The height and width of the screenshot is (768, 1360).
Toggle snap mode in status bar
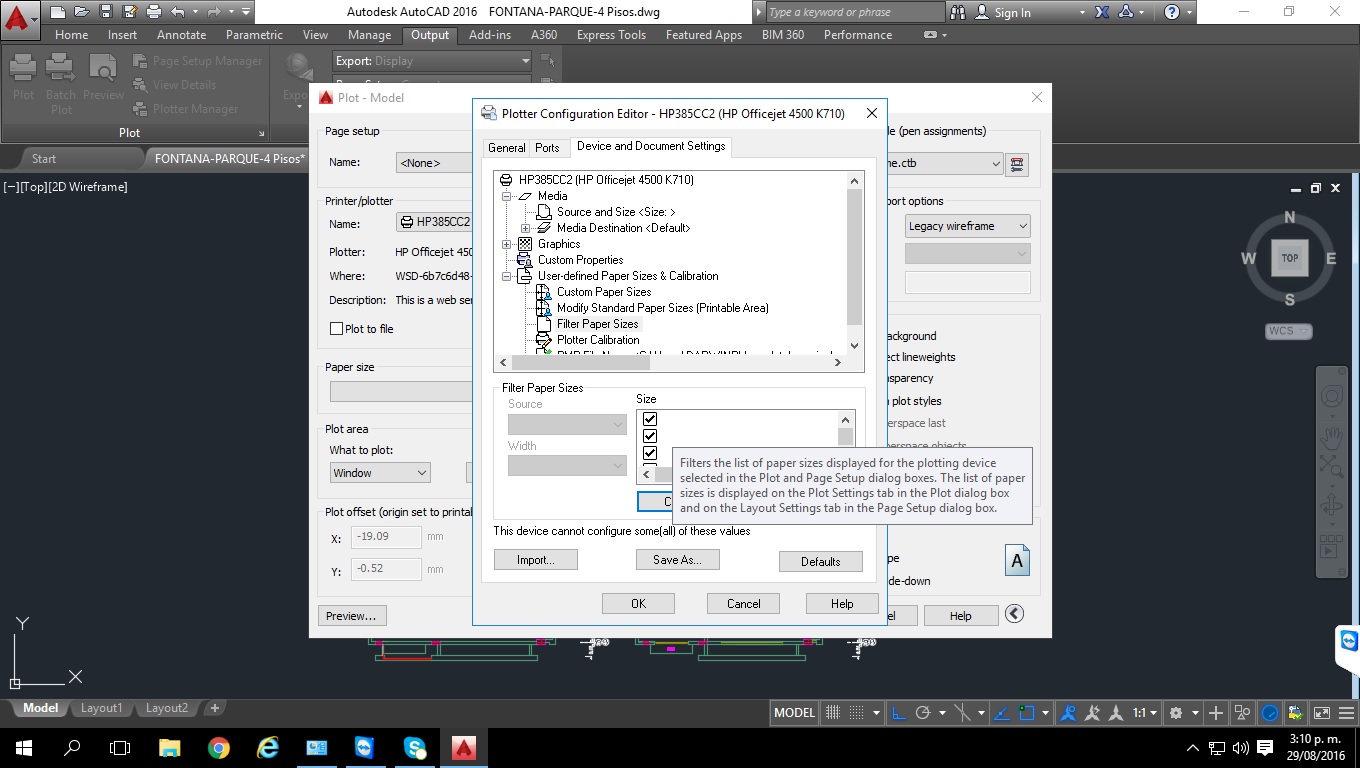click(856, 713)
